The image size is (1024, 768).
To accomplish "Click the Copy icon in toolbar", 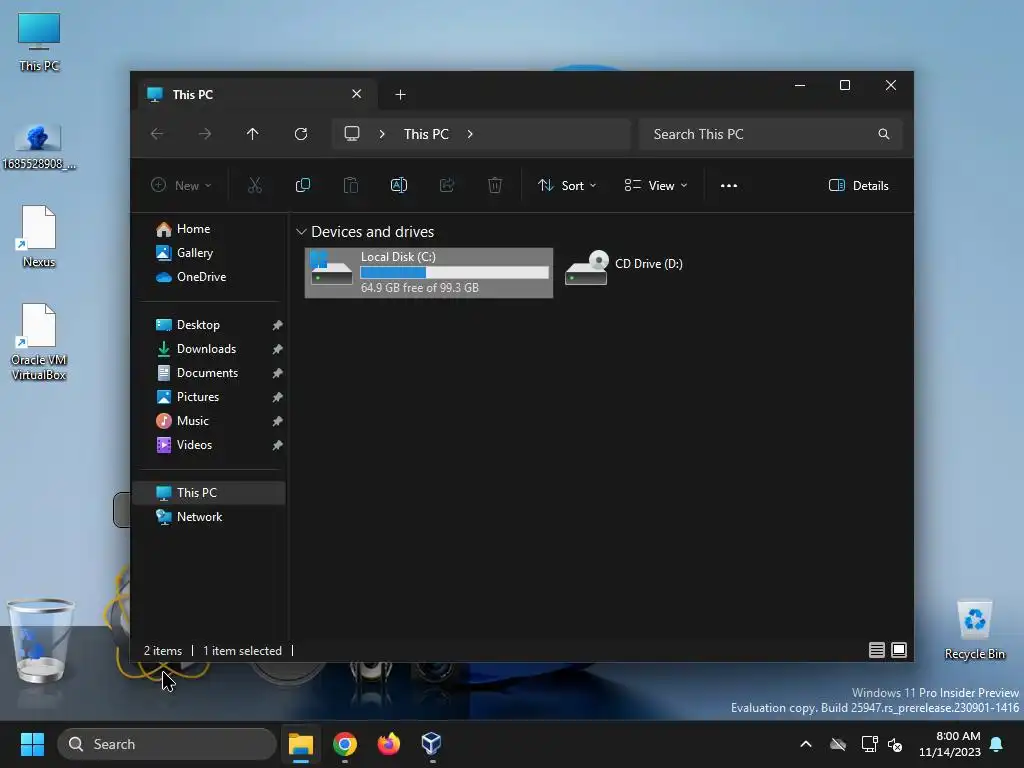I will [x=302, y=185].
